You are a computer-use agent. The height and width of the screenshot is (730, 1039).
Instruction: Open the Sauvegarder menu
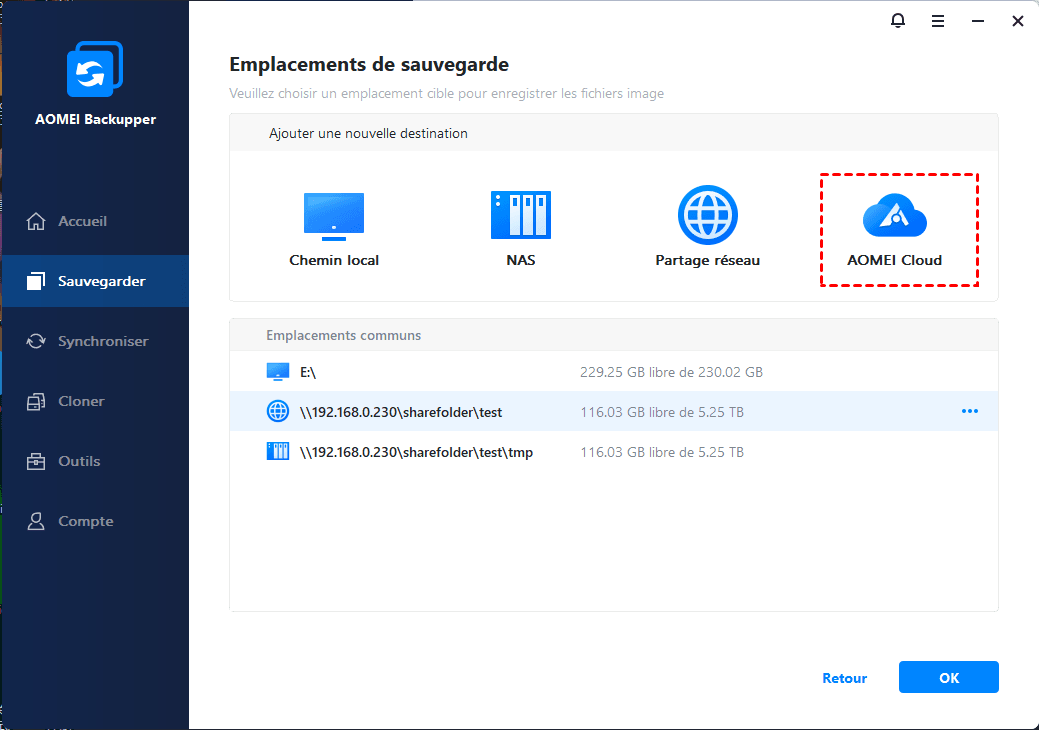[95, 281]
